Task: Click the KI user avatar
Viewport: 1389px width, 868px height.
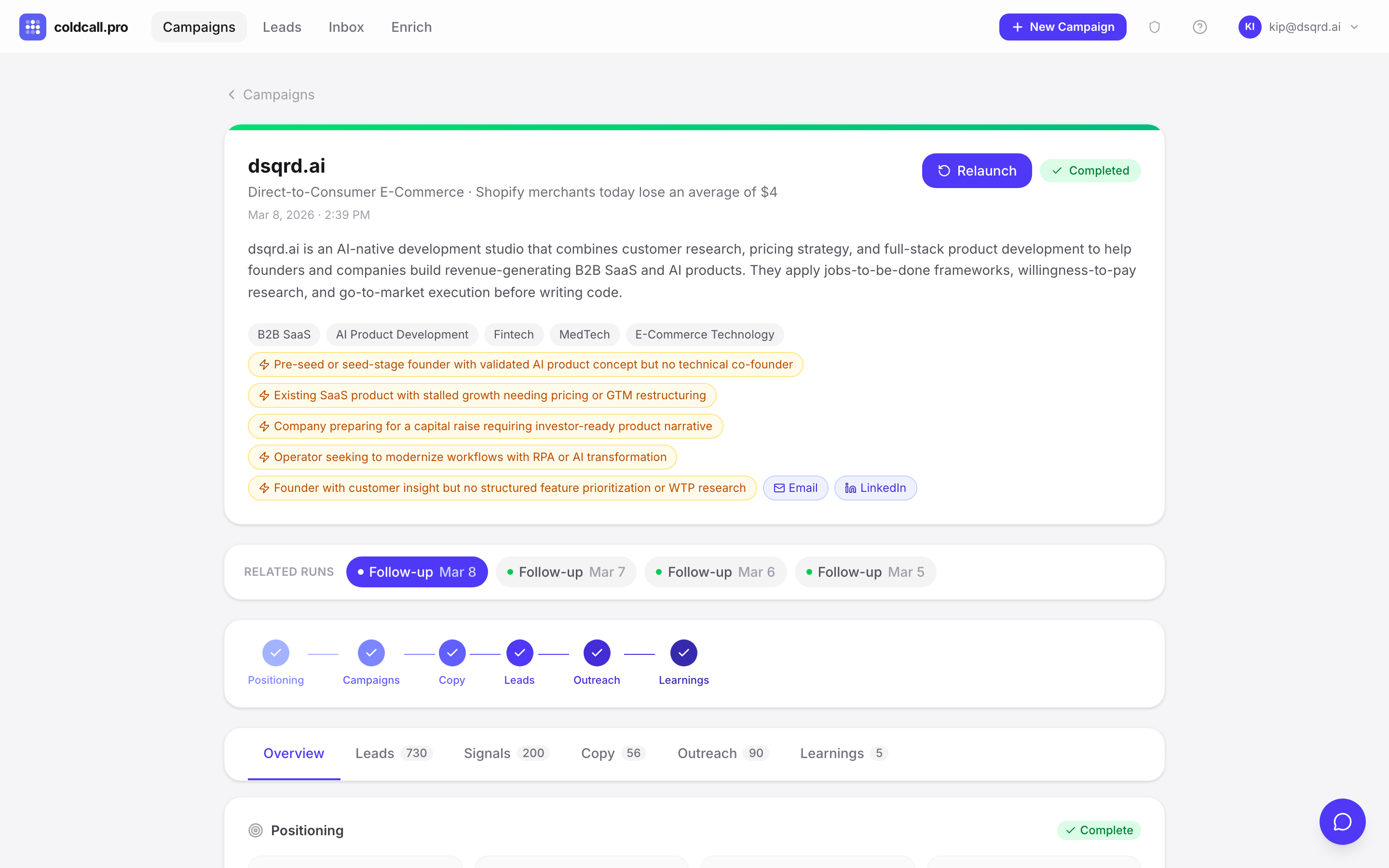Action: click(1249, 27)
